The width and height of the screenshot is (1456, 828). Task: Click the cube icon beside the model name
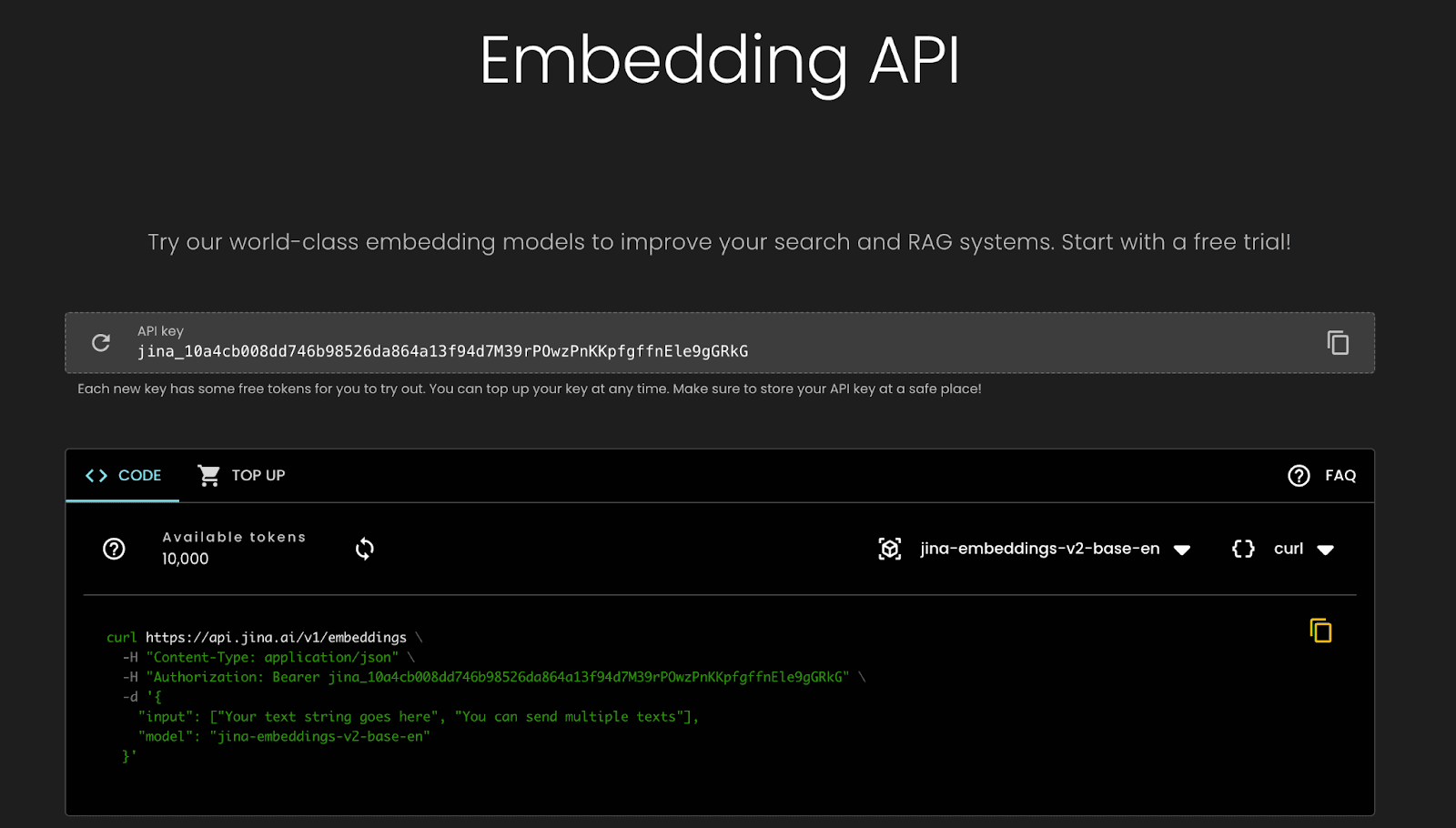(x=889, y=549)
